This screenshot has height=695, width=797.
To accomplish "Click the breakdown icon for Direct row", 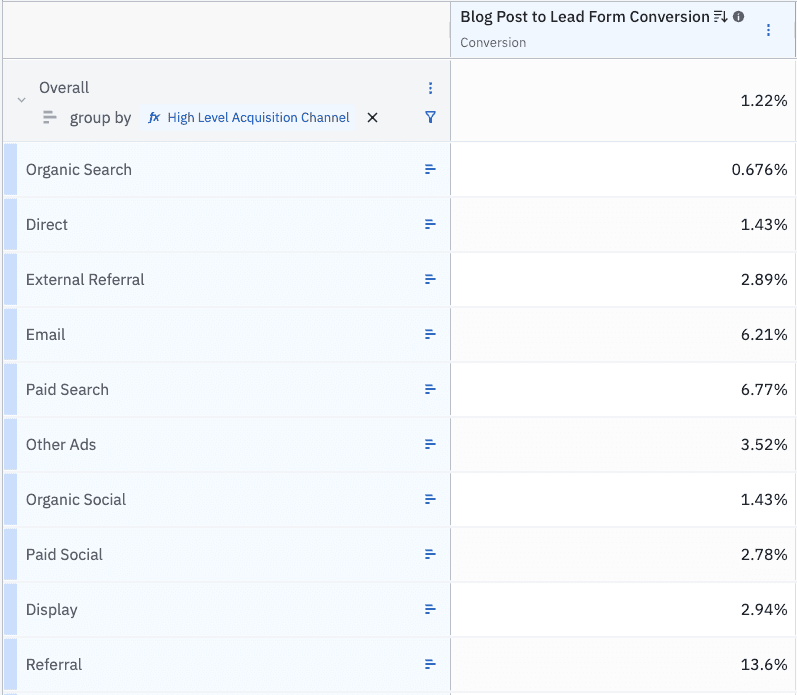I will pyautogui.click(x=430, y=225).
